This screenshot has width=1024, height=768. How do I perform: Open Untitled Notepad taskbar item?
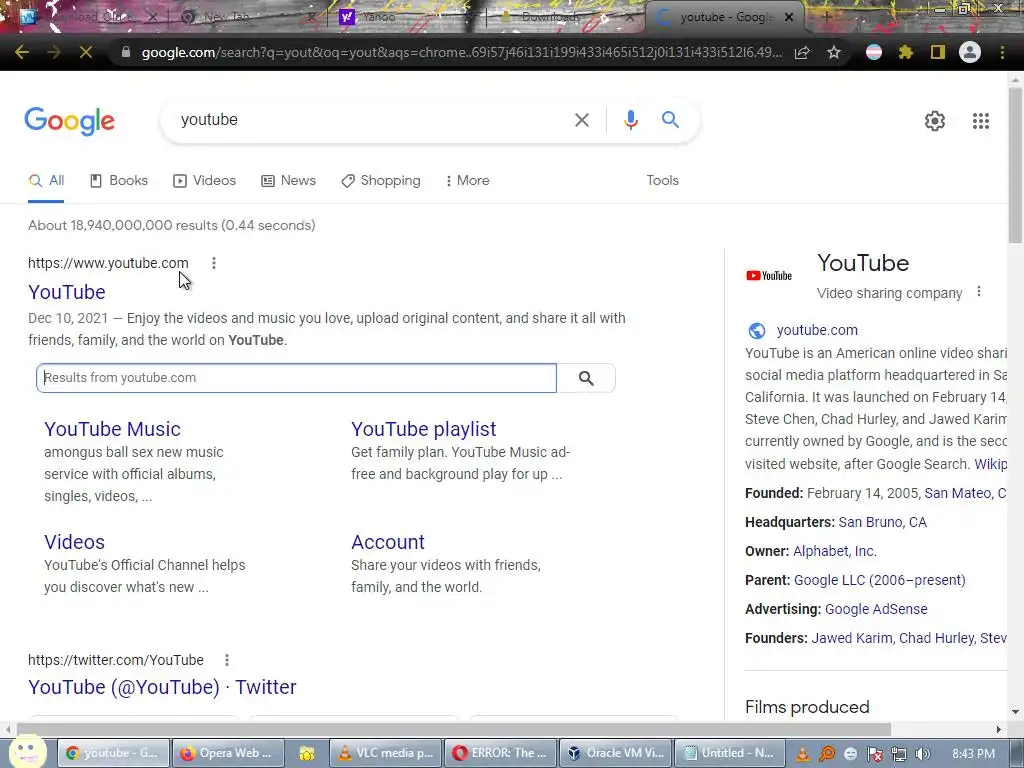tap(730, 753)
